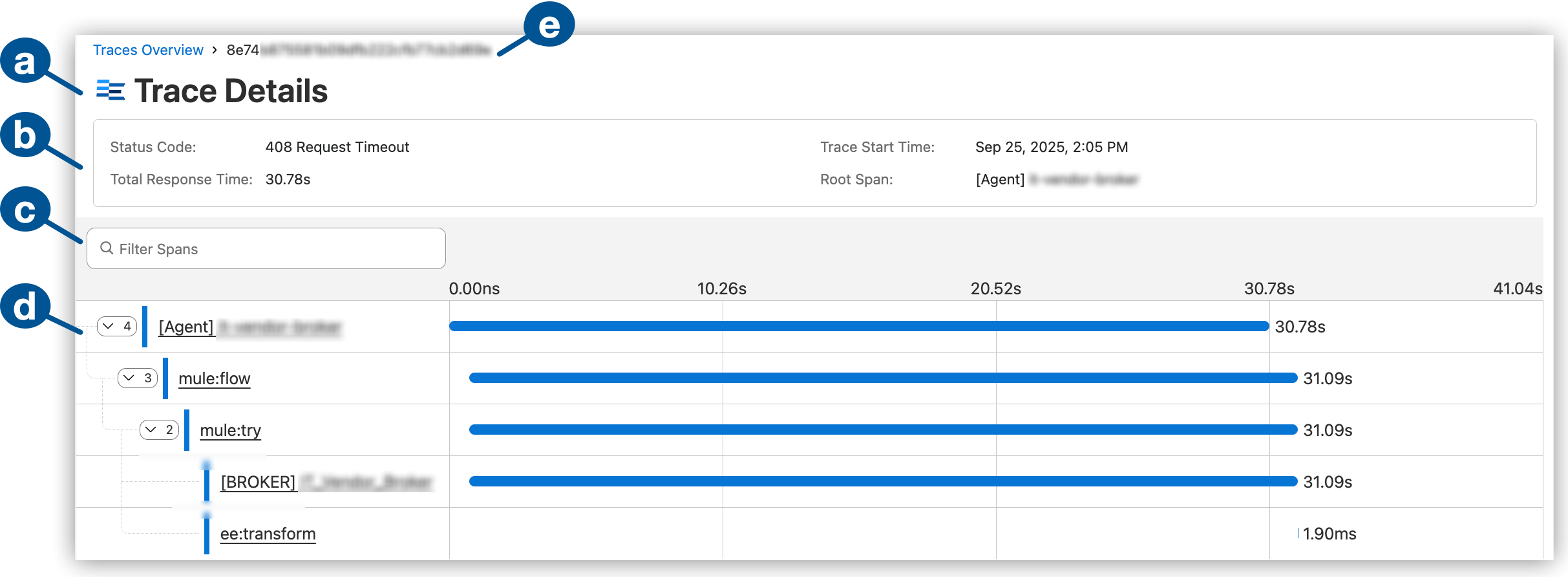Collapse the [Agent] root span with 4 children
This screenshot has height=577, width=1568.
[x=117, y=326]
